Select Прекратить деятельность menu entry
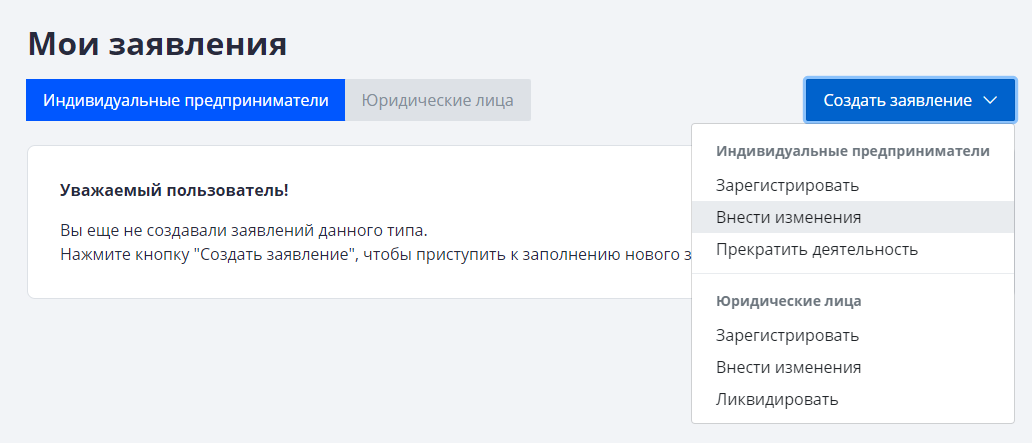Viewport: 1032px width, 443px height. click(816, 249)
